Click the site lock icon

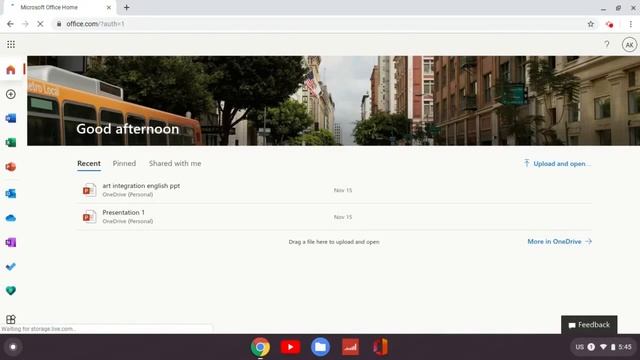59,24
